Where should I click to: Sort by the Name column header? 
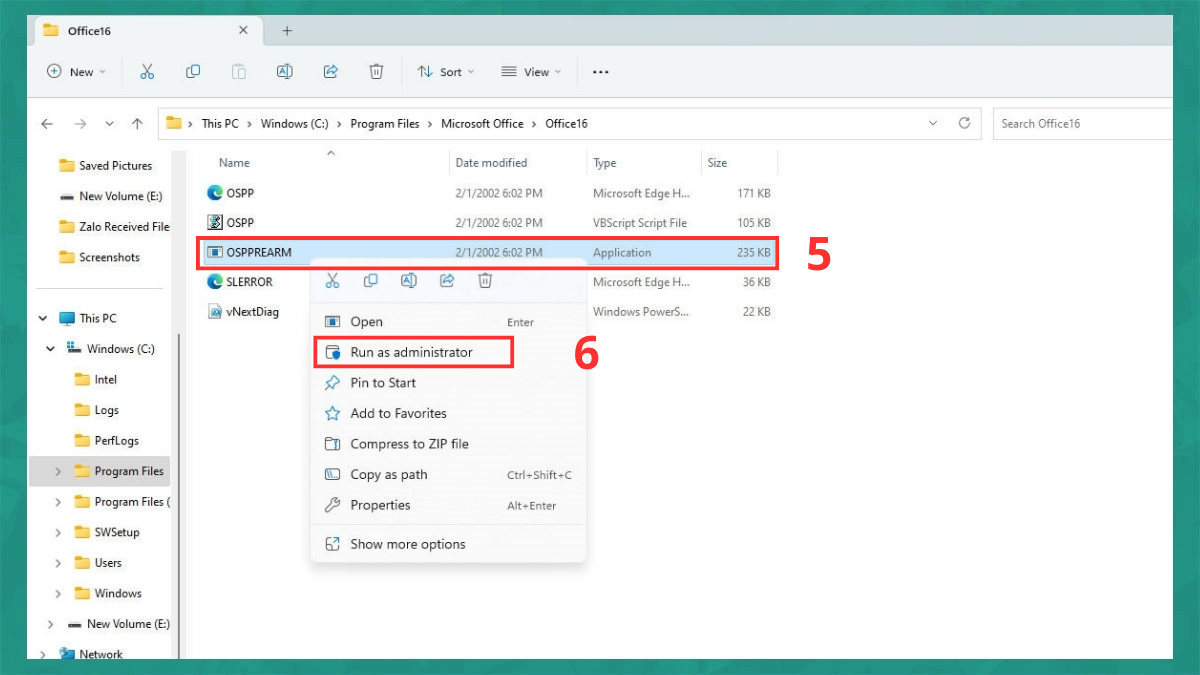pyautogui.click(x=234, y=163)
